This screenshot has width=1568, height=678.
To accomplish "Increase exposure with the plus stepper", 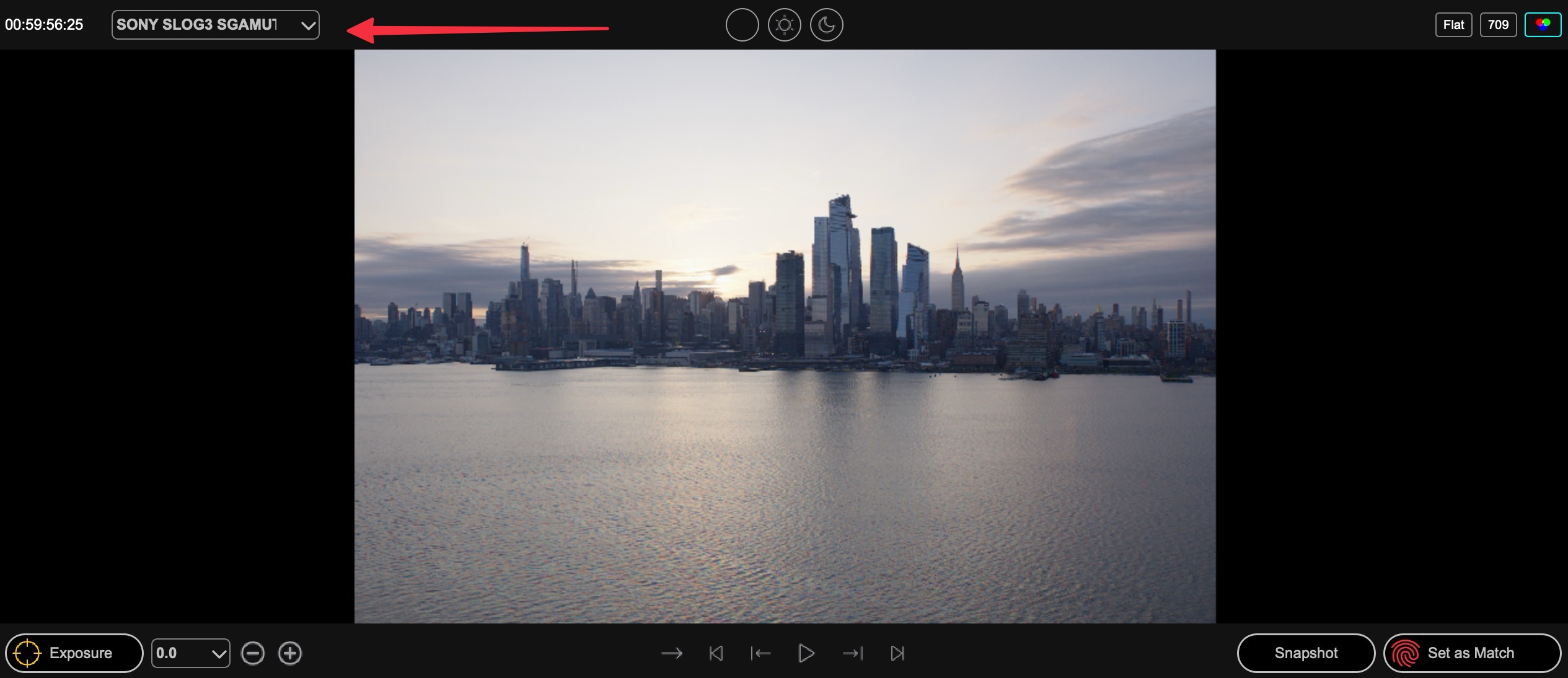I will pyautogui.click(x=289, y=653).
